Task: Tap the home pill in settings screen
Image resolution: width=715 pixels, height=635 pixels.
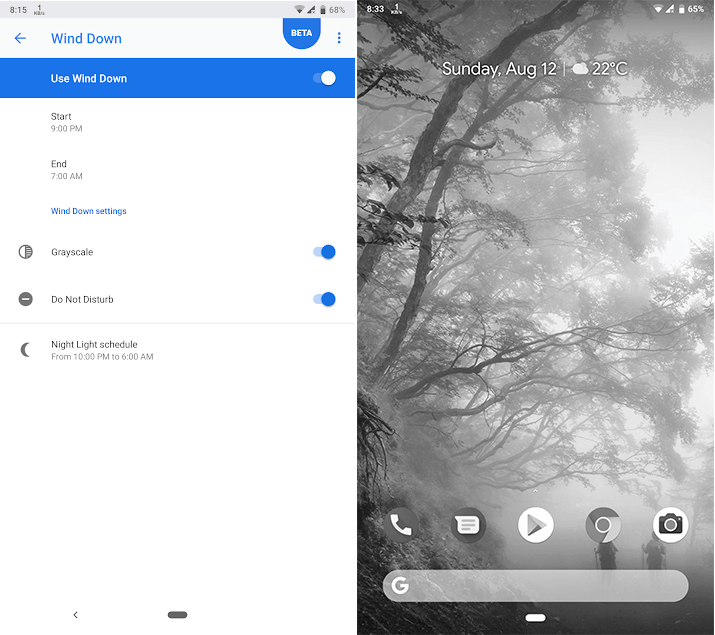Action: (x=177, y=615)
